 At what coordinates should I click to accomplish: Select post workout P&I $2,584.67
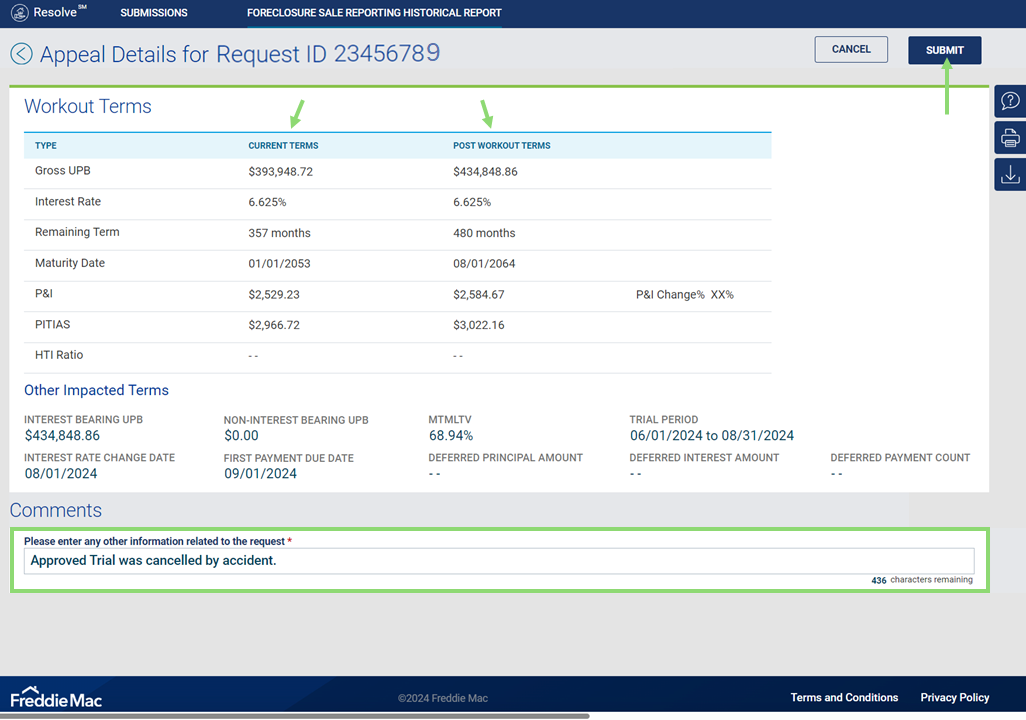click(478, 295)
